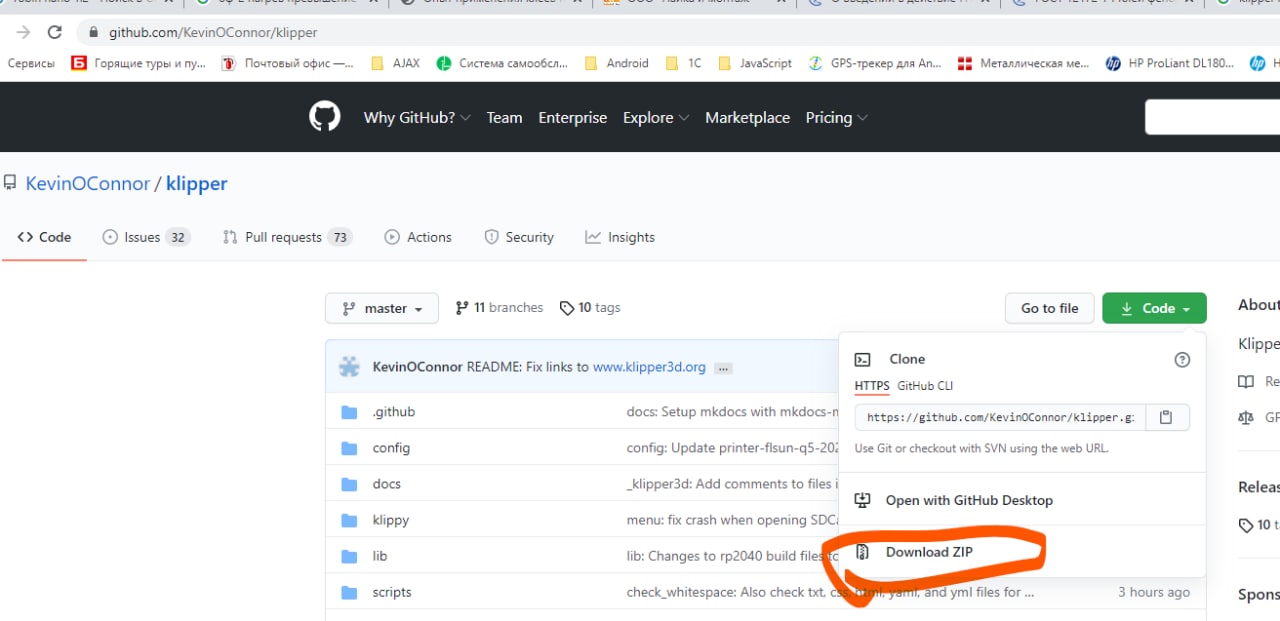This screenshot has width=1280, height=621.
Task: Open the sidebar 10 tags link under Releases
Action: click(1260, 525)
